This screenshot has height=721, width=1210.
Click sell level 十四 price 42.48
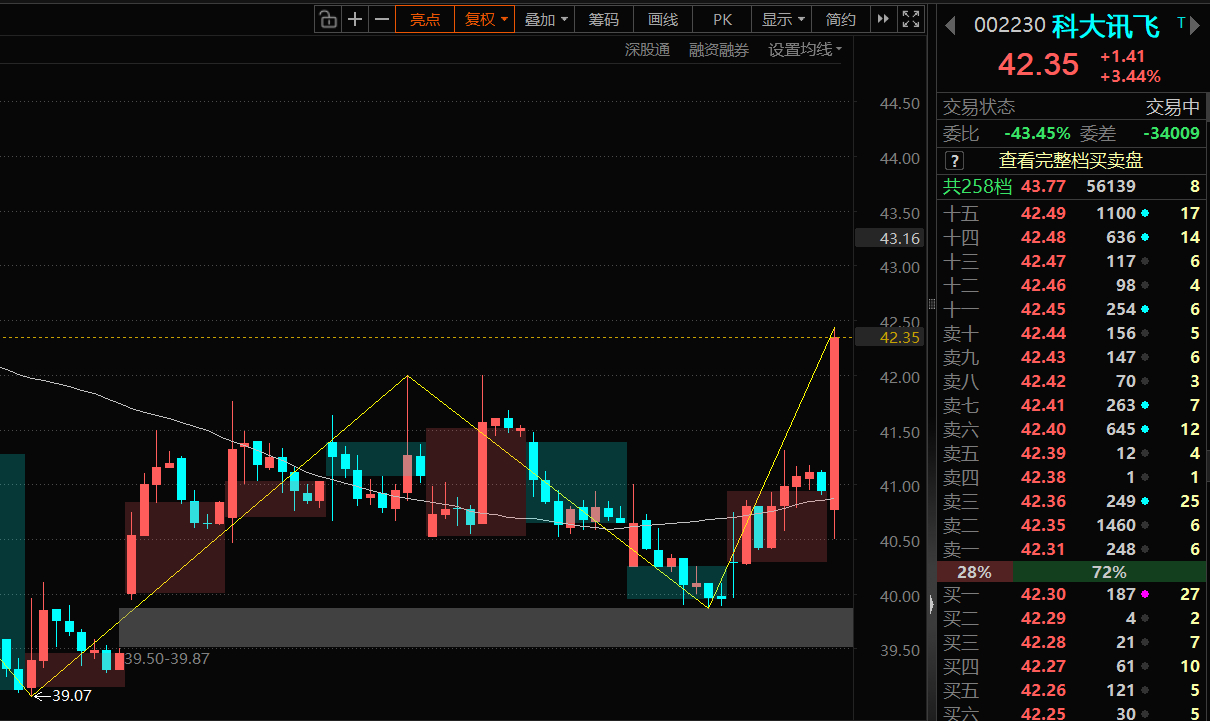tap(1043, 237)
